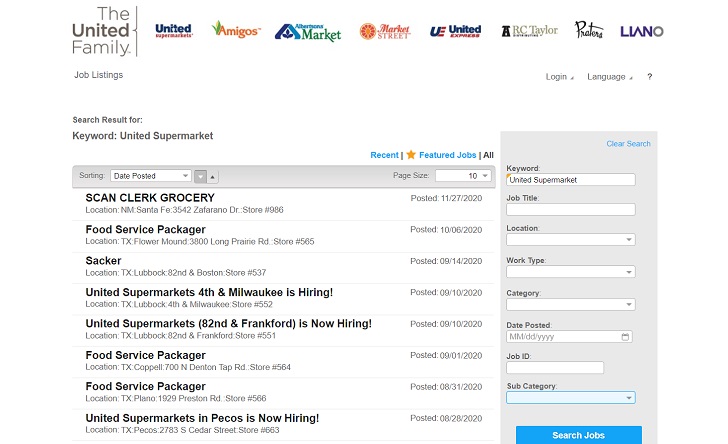Expand the Work Type dropdown
The width and height of the screenshot is (728, 444).
tap(571, 272)
